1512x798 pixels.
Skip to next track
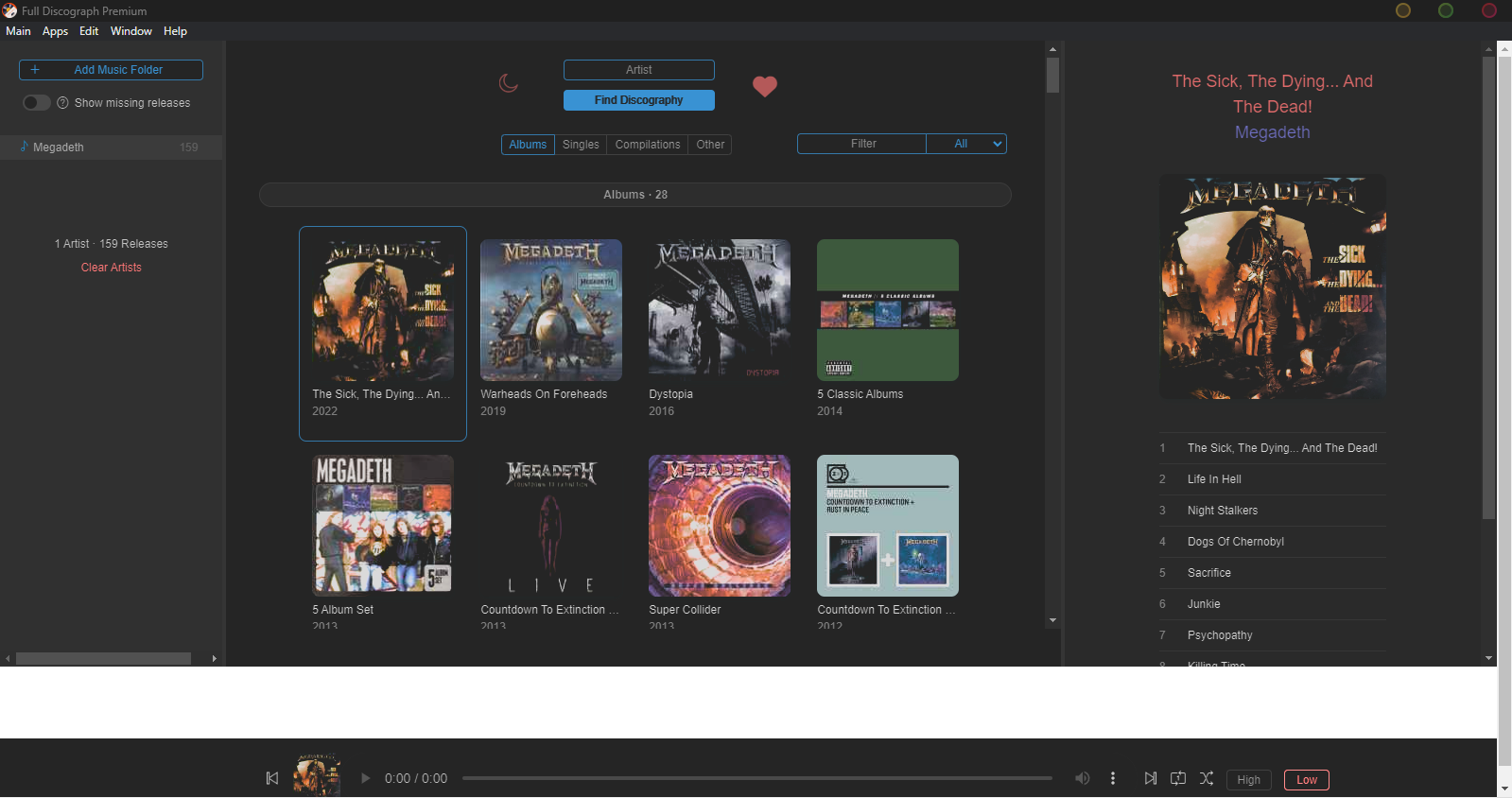click(1150, 778)
